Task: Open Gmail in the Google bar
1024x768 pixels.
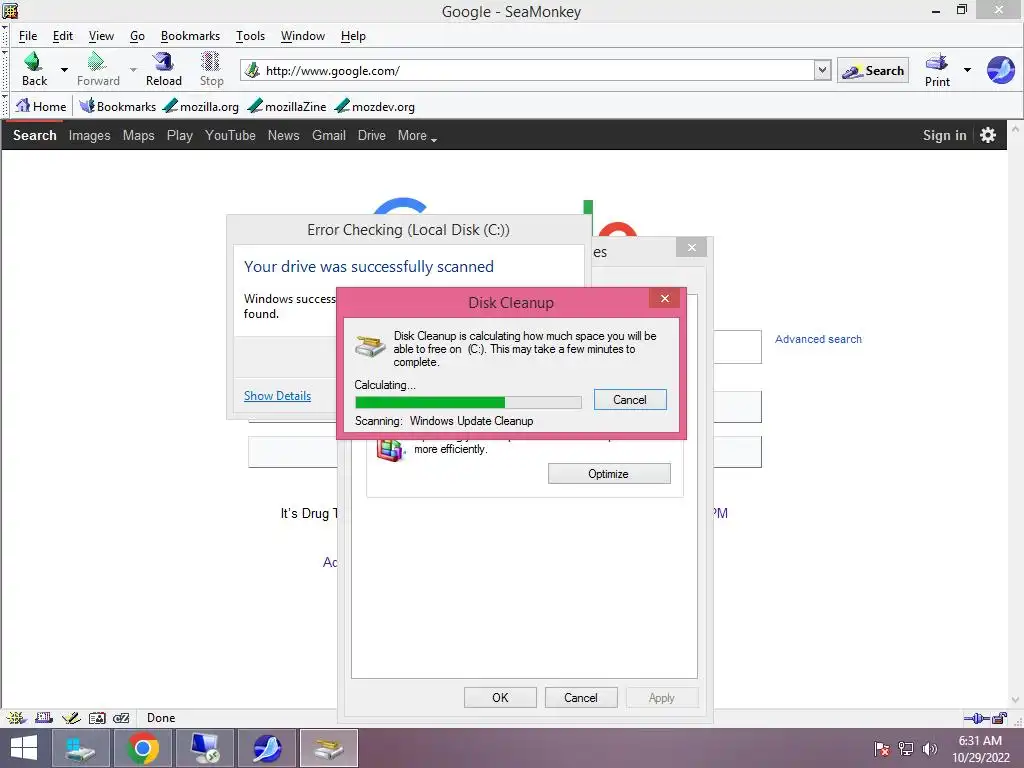Action: (328, 135)
